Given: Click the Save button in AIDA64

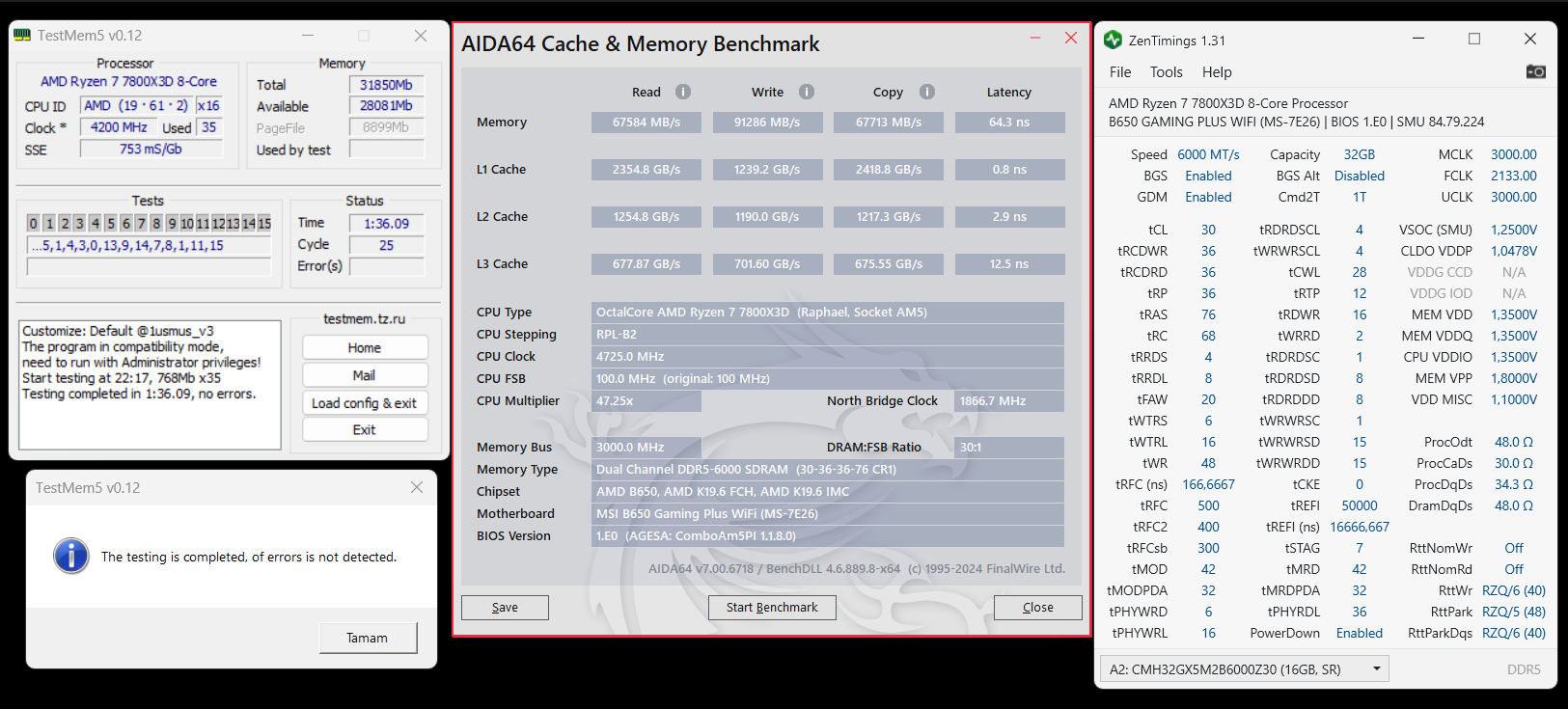Looking at the screenshot, I should pos(505,608).
